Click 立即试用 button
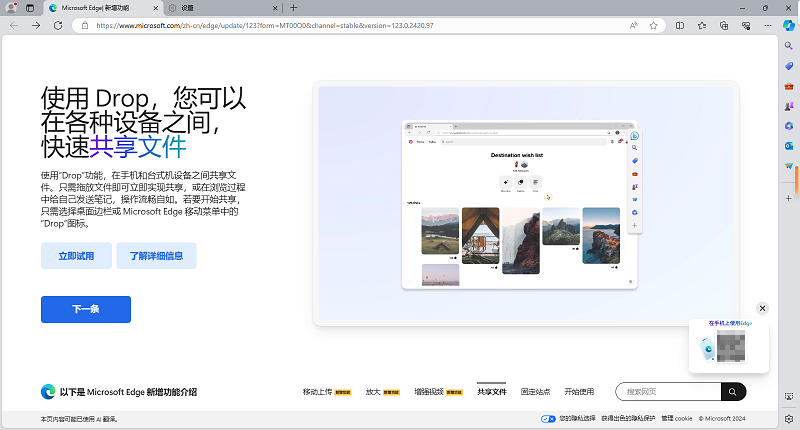Screen dimensions: 800x430 coord(77,256)
